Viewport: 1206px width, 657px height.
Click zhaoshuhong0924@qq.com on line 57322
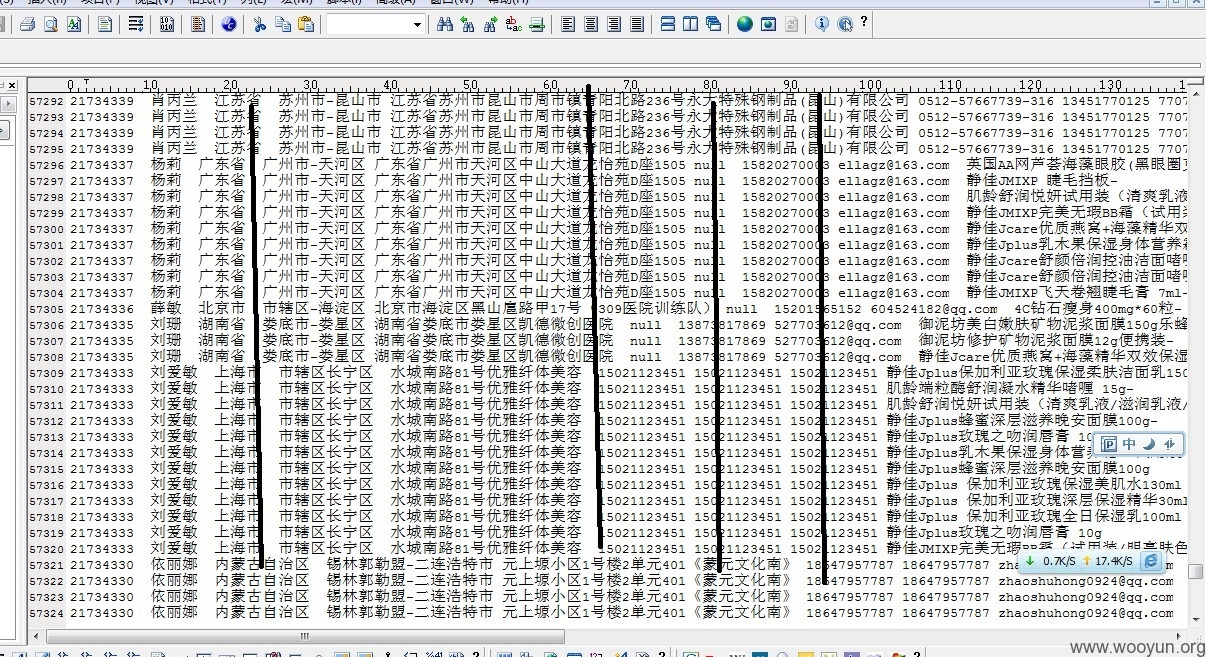click(1086, 581)
